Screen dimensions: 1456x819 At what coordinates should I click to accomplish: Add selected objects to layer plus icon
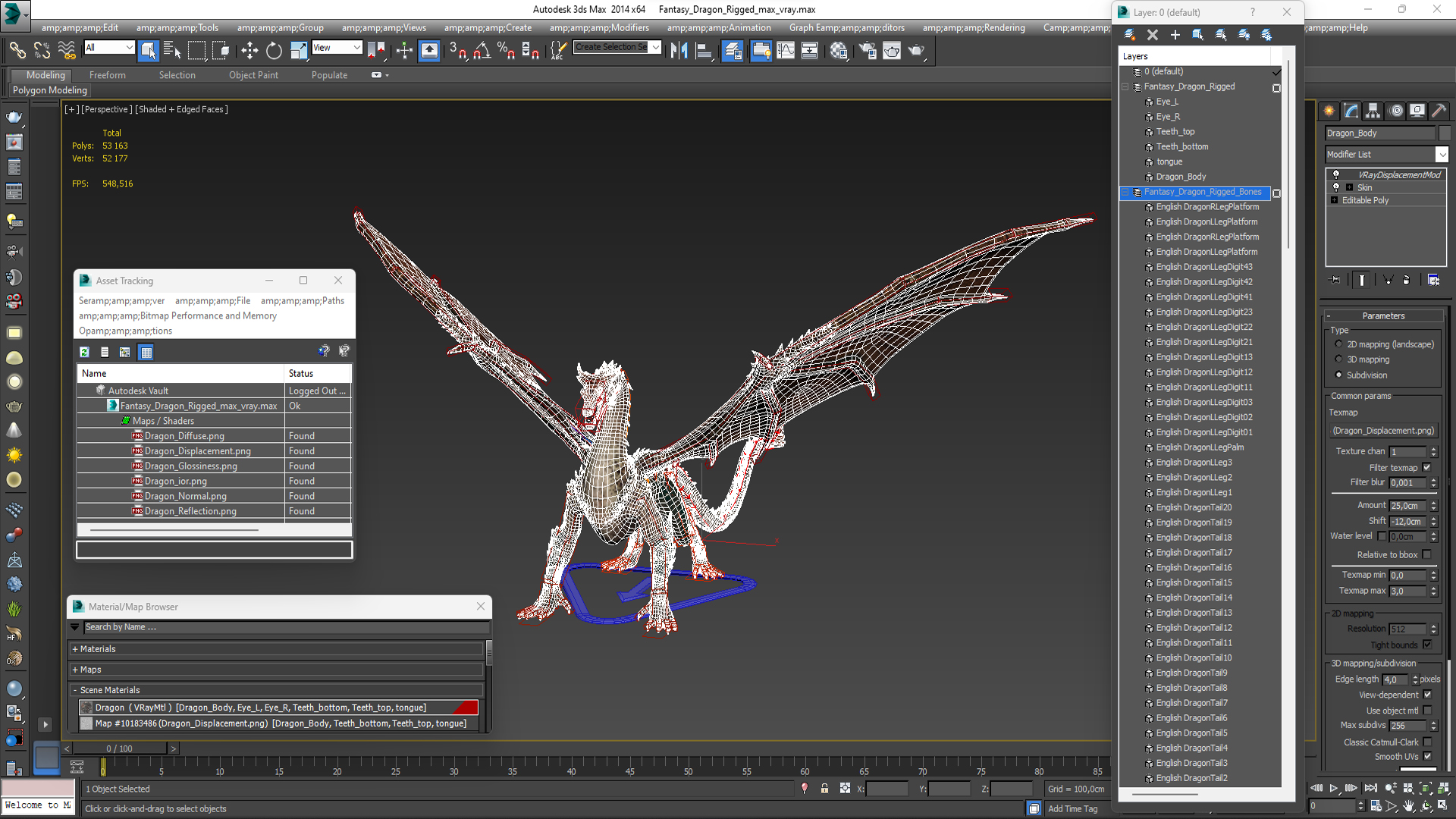coord(1175,35)
